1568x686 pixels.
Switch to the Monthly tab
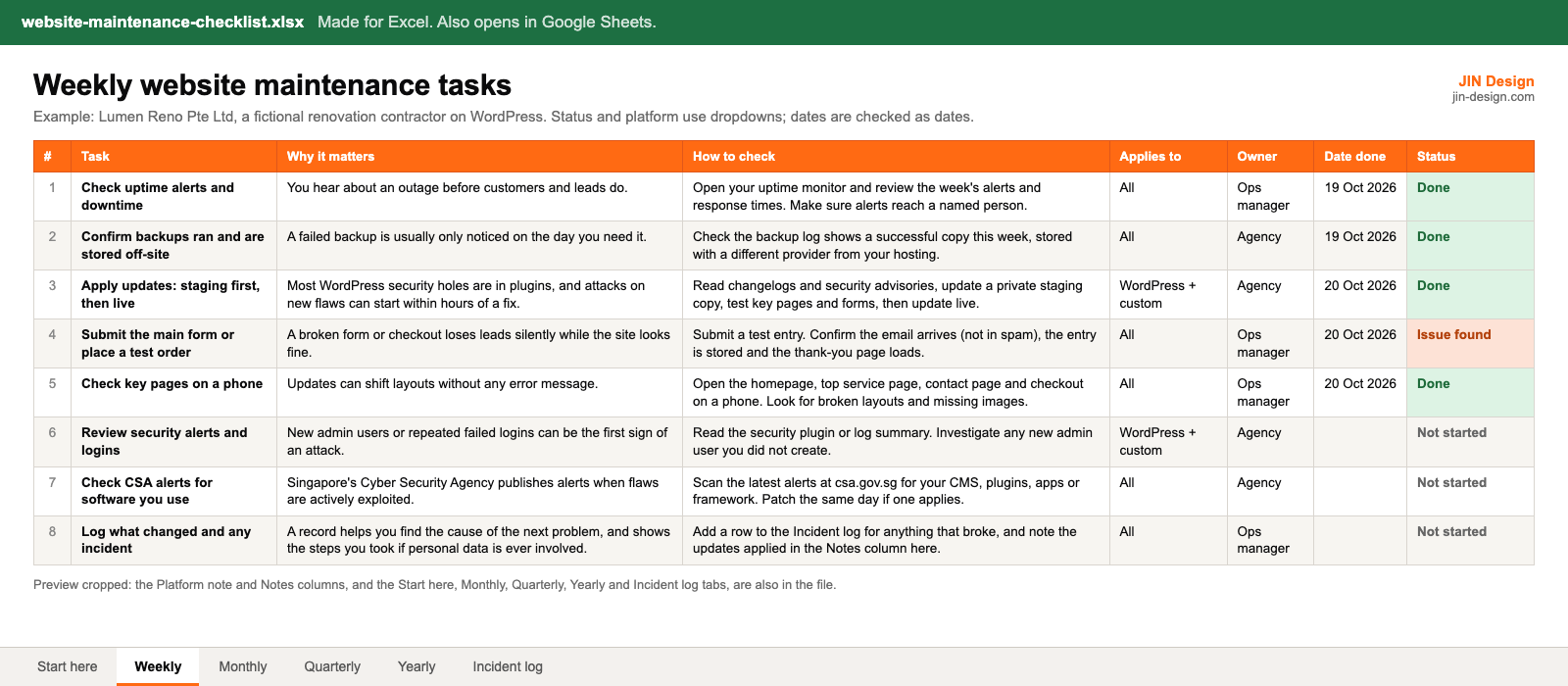243,666
